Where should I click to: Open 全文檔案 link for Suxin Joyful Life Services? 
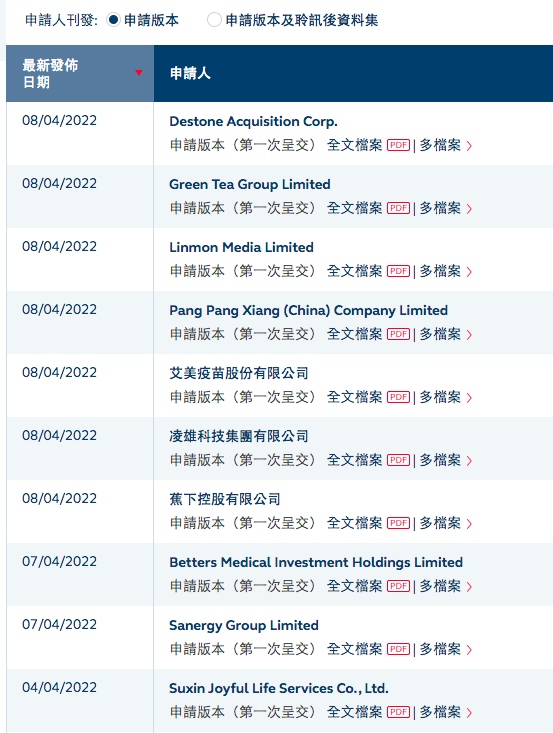[355, 712]
